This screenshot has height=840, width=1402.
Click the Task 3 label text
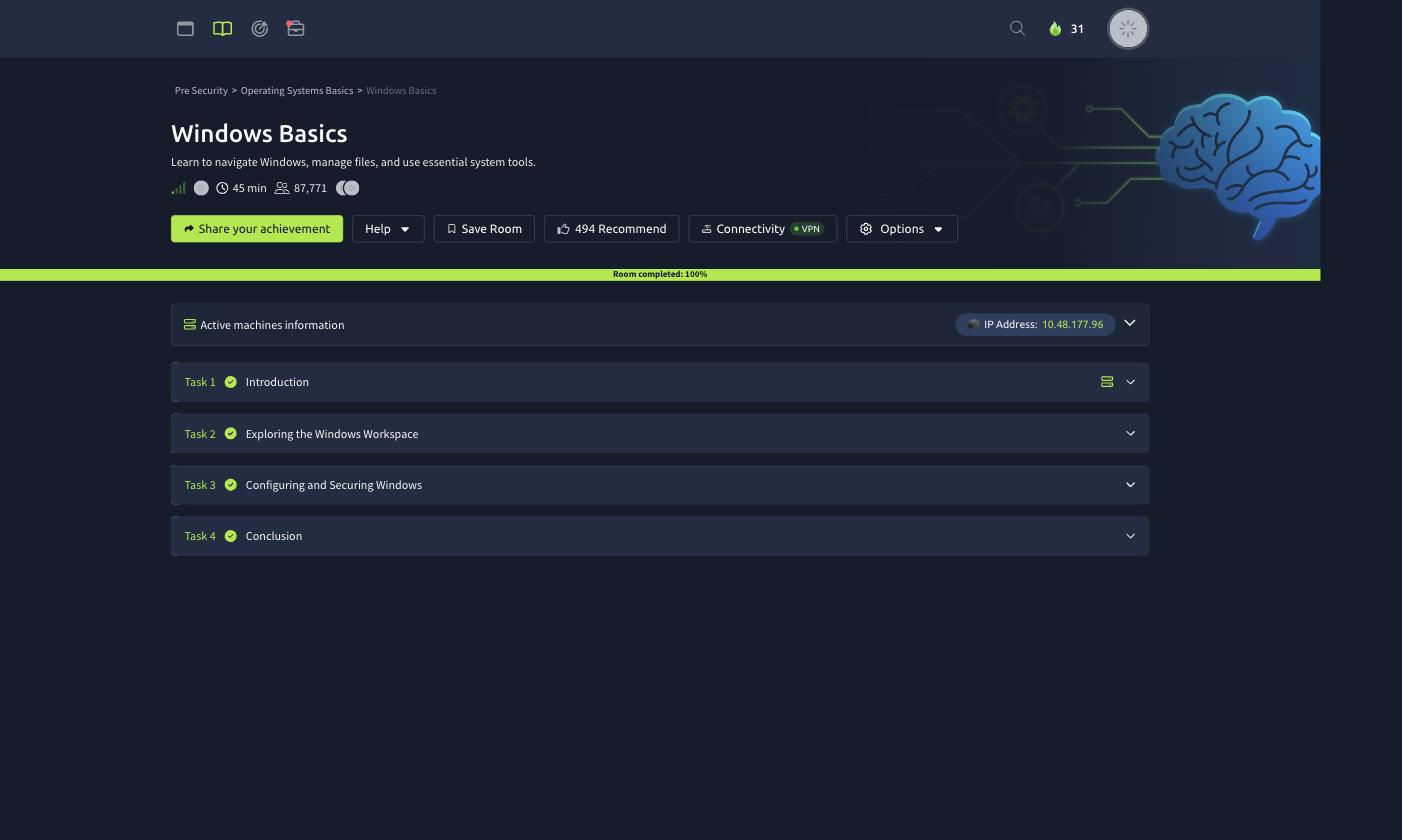coord(200,485)
